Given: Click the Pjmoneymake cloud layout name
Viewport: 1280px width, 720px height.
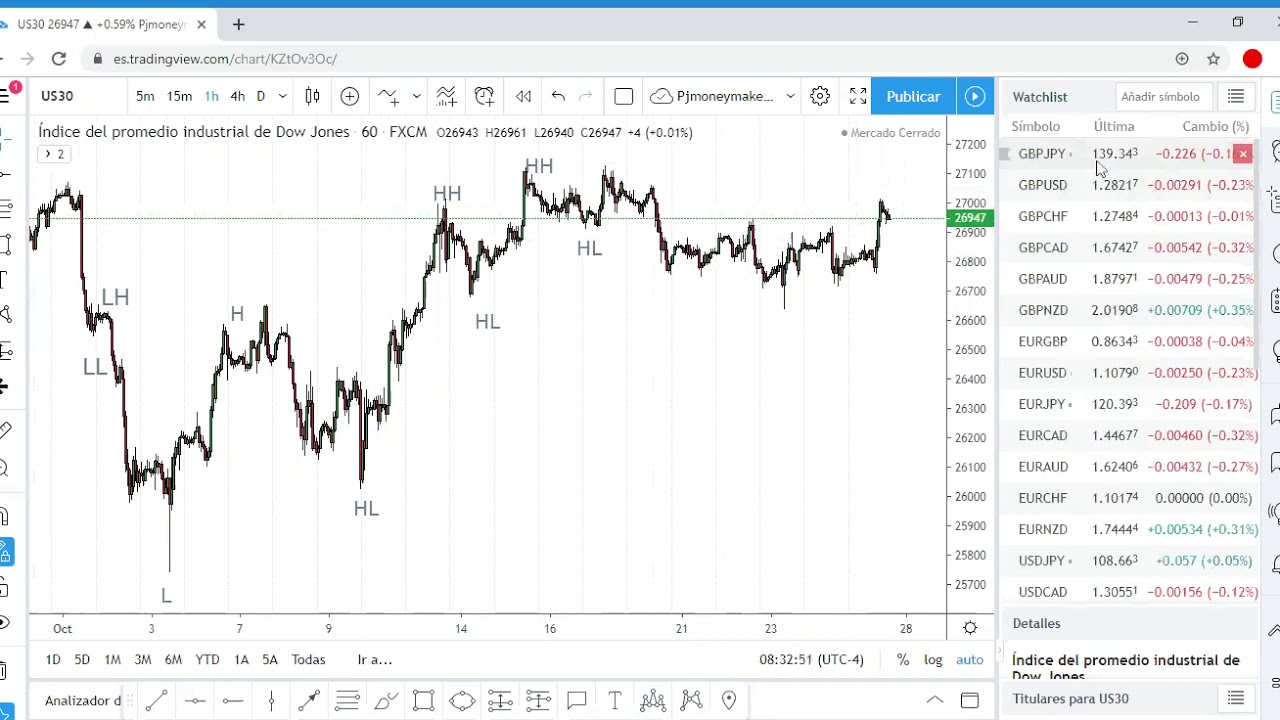Looking at the screenshot, I should pos(714,96).
